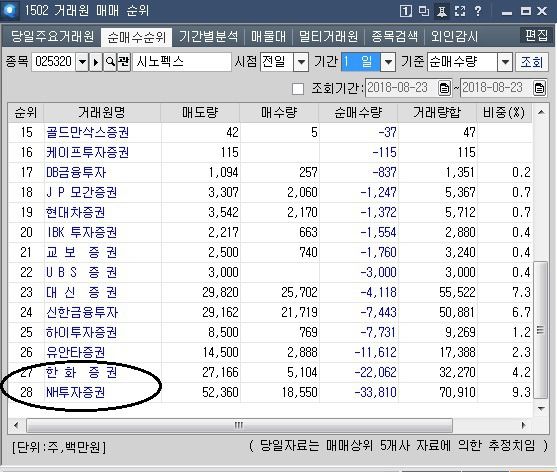Open the 기간 1일 dropdown arrow
Viewport: 557px width, 472px height.
pos(388,62)
